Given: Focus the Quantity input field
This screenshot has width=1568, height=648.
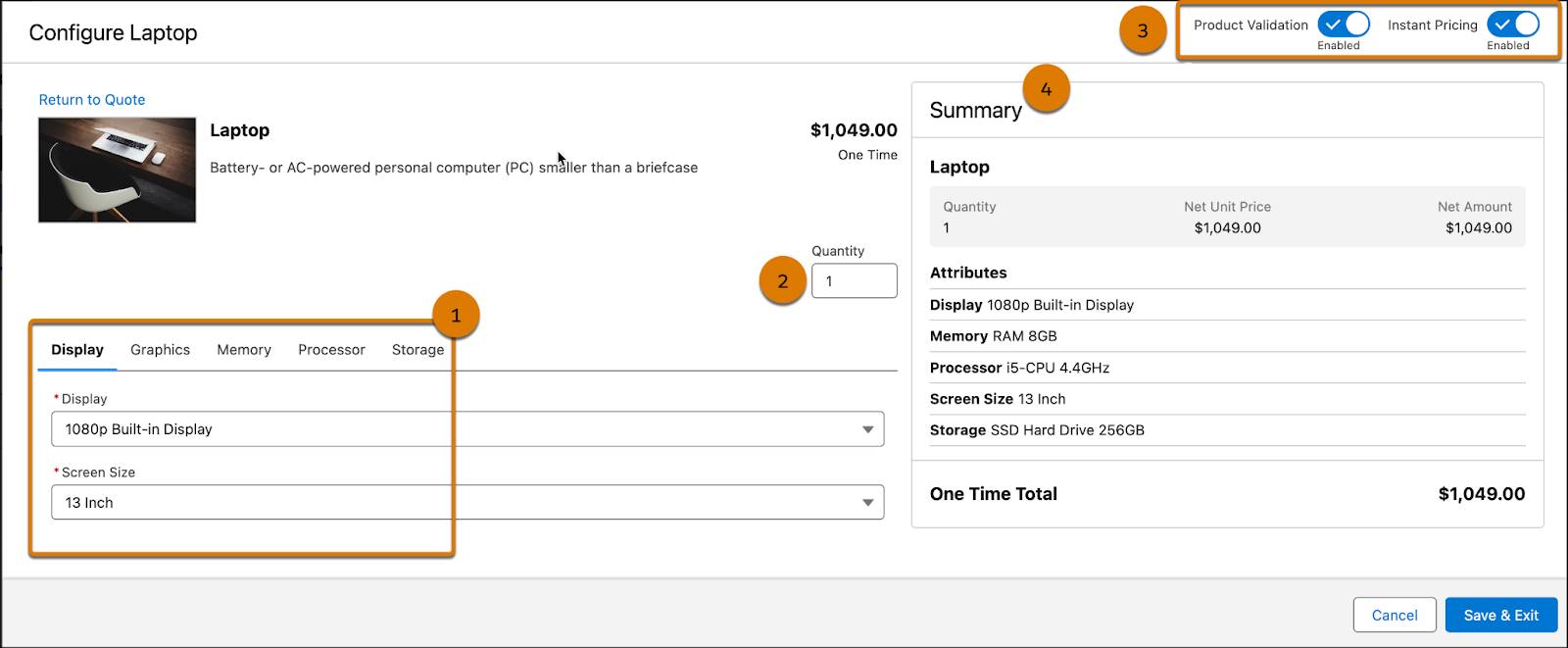Looking at the screenshot, I should [x=854, y=281].
